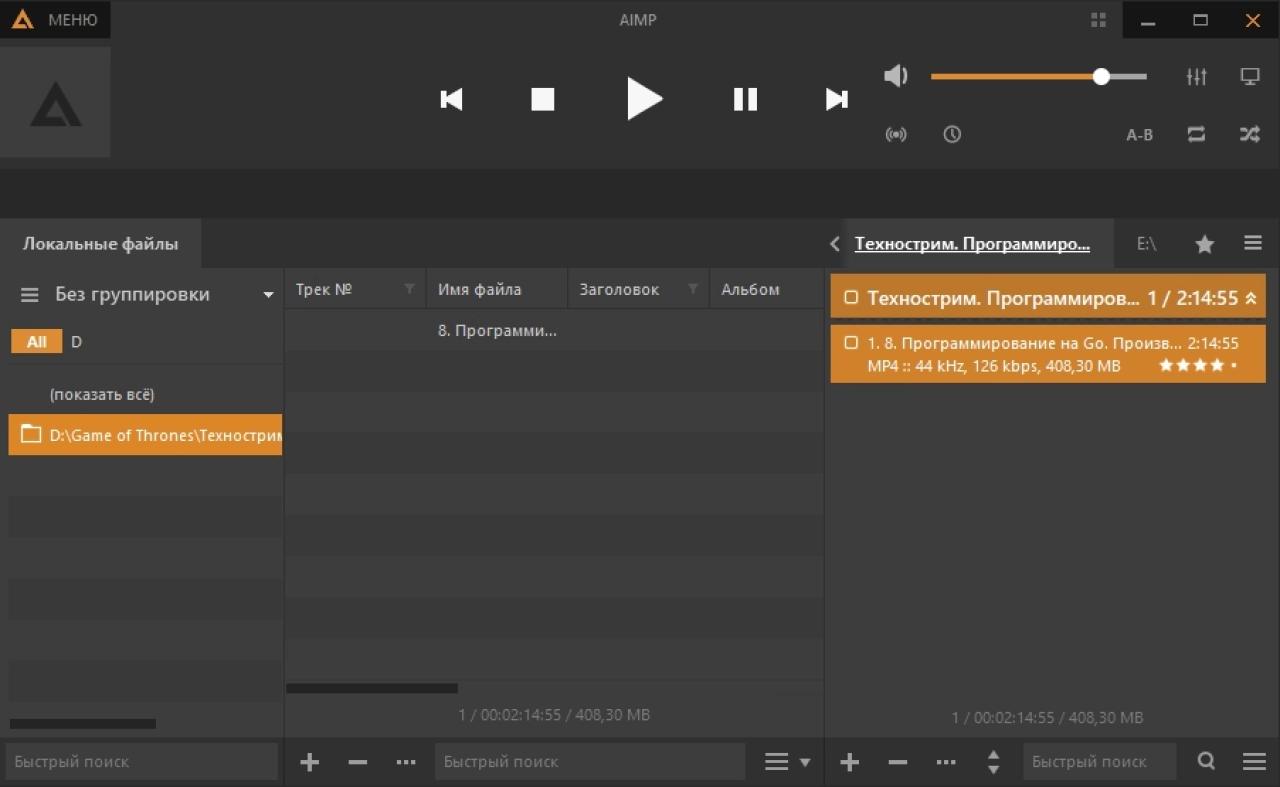Remove tracks with playlist minus icon
Viewport: 1280px width, 787px height.
pos(898,762)
